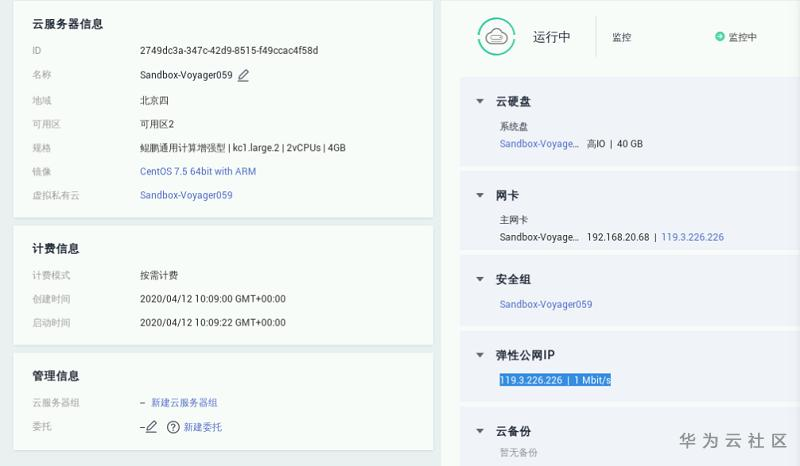800x466 pixels.
Task: Click the availability zone value 可用区2
Action: click(157, 124)
